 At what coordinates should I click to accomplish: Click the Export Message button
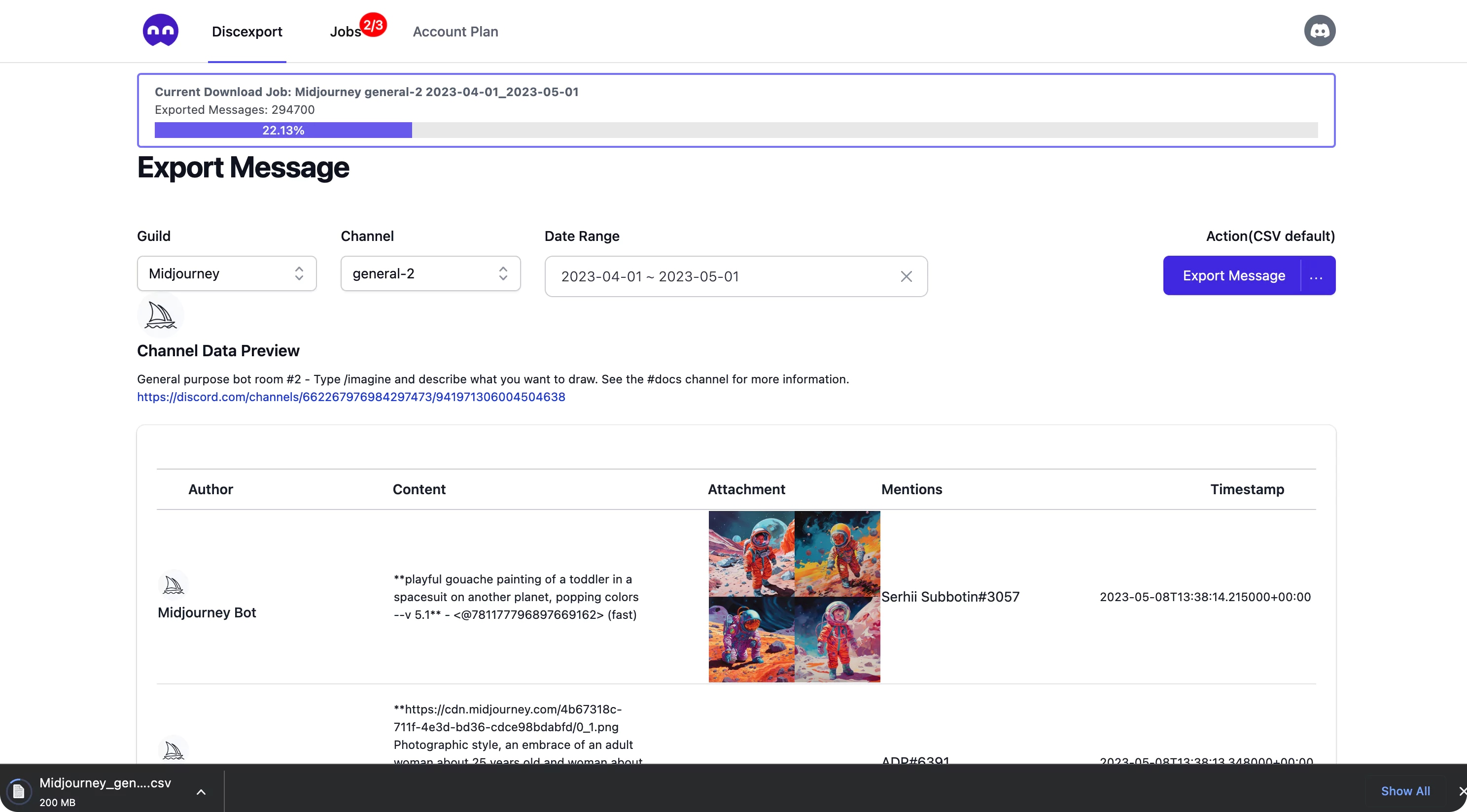click(x=1233, y=276)
